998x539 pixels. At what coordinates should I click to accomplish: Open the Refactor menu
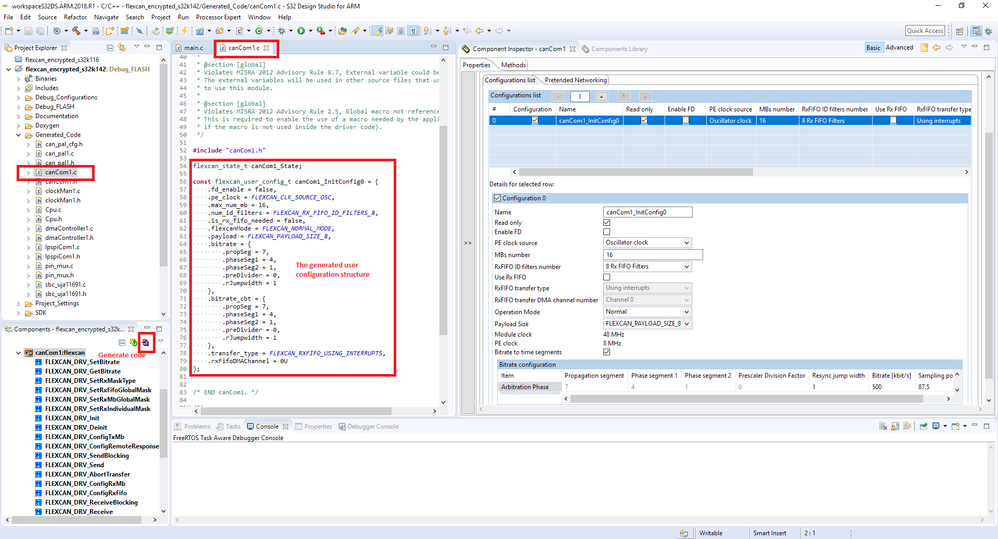[x=75, y=17]
